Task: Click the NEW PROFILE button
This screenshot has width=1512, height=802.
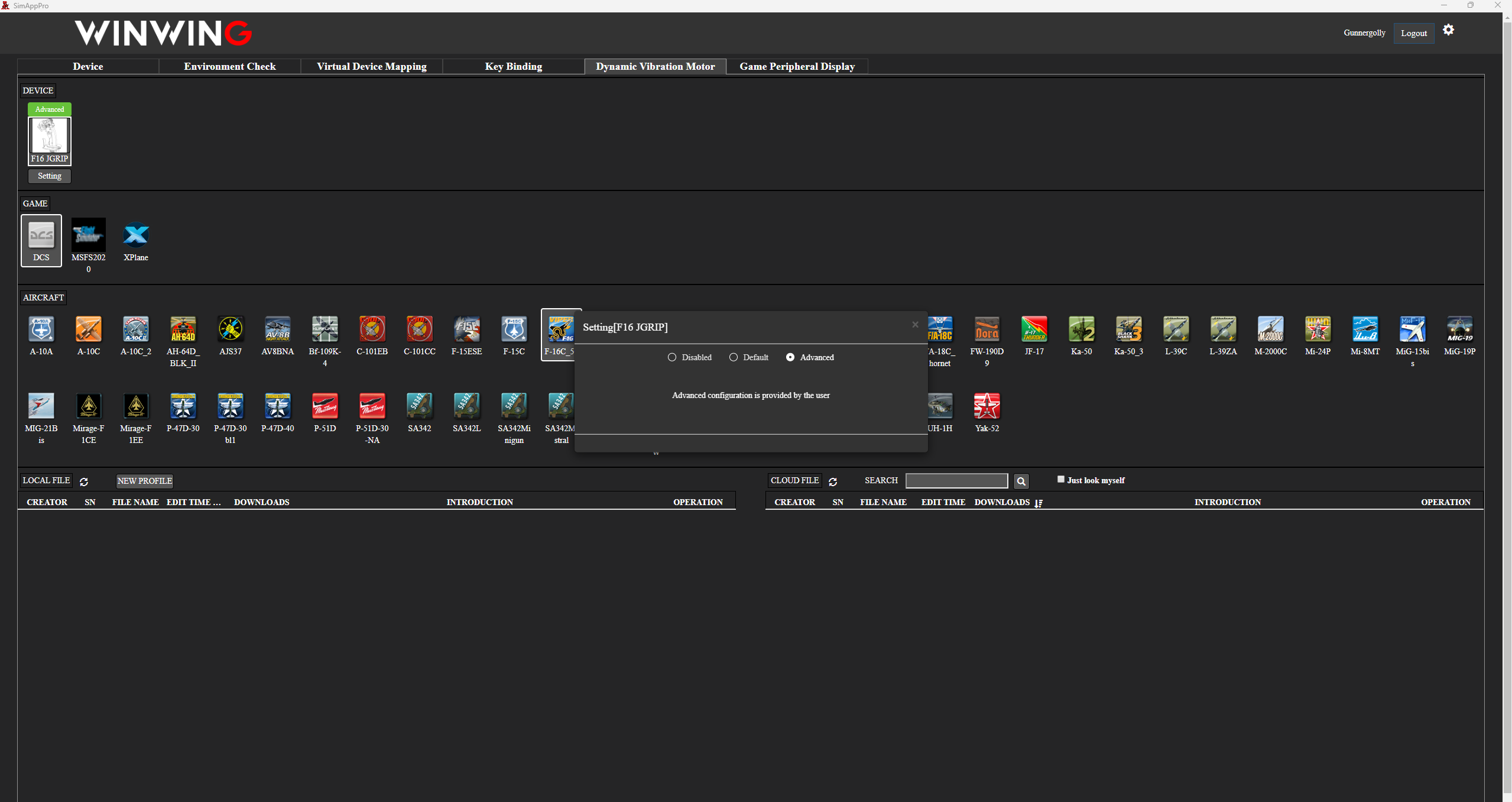Action: pos(145,481)
